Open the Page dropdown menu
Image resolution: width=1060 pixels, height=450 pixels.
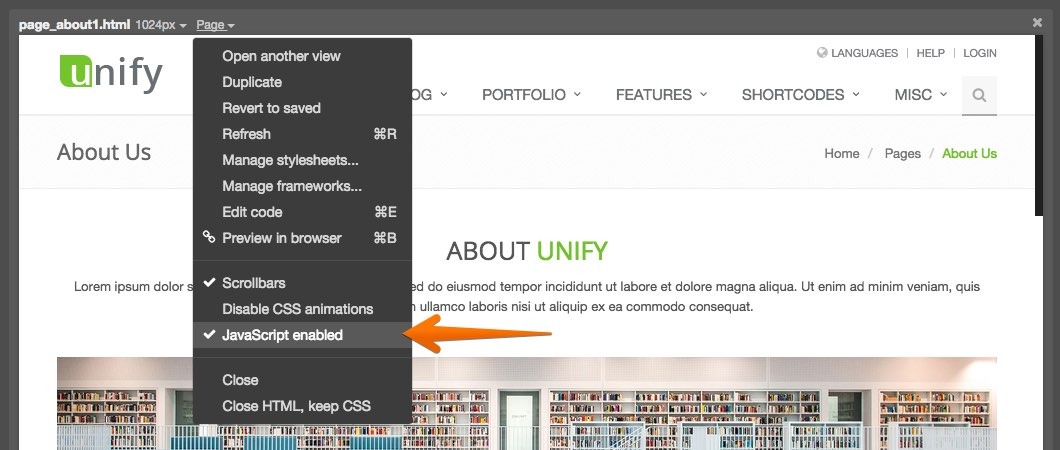click(x=216, y=25)
